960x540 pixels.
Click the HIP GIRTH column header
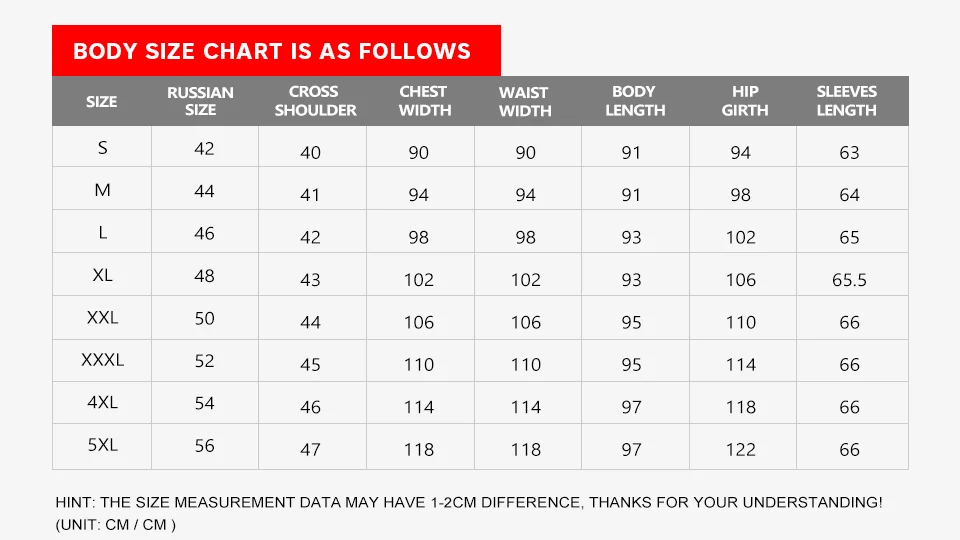(744, 101)
